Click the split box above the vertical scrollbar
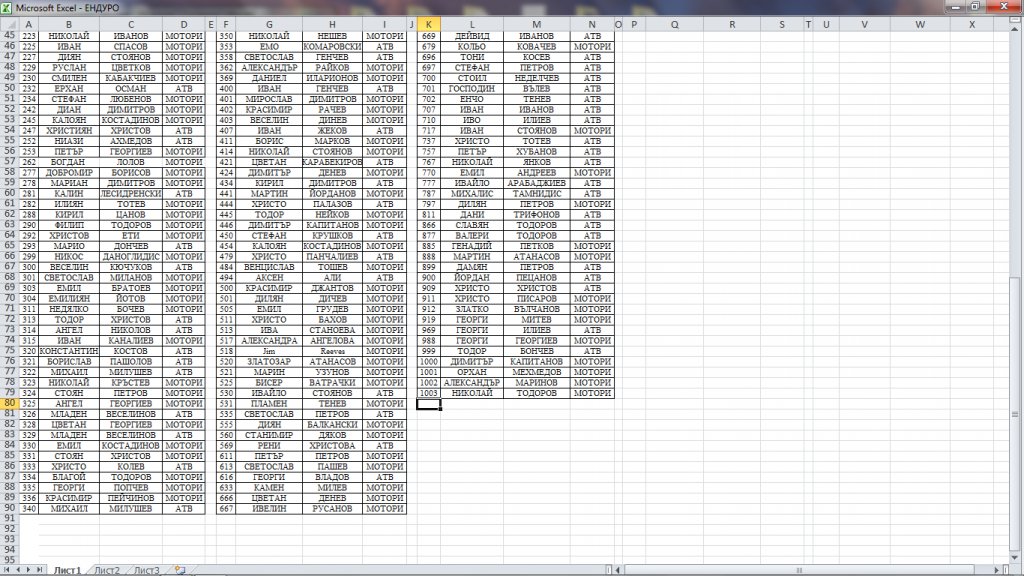 pyautogui.click(x=1015, y=22)
